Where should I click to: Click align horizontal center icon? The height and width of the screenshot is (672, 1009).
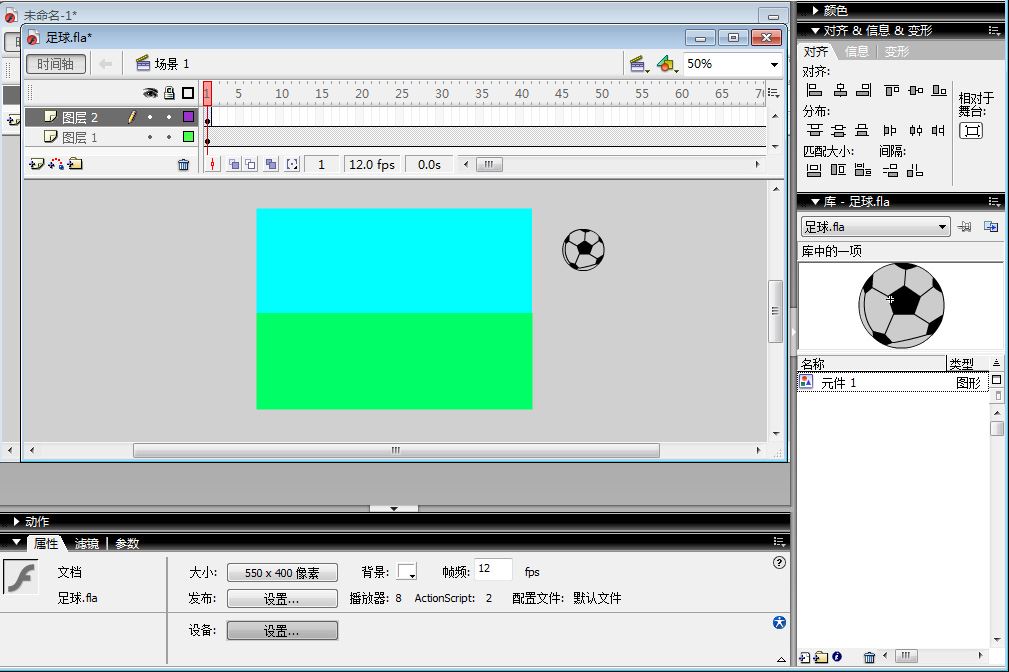pos(840,90)
